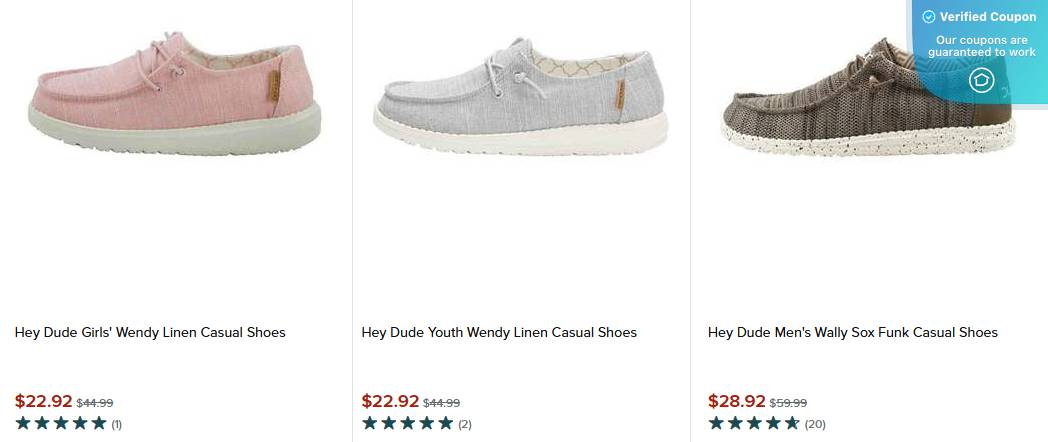Click crossed-out $44.99 price under Girls' Wendy
Viewport: 1048px width, 442px height.
[95, 403]
